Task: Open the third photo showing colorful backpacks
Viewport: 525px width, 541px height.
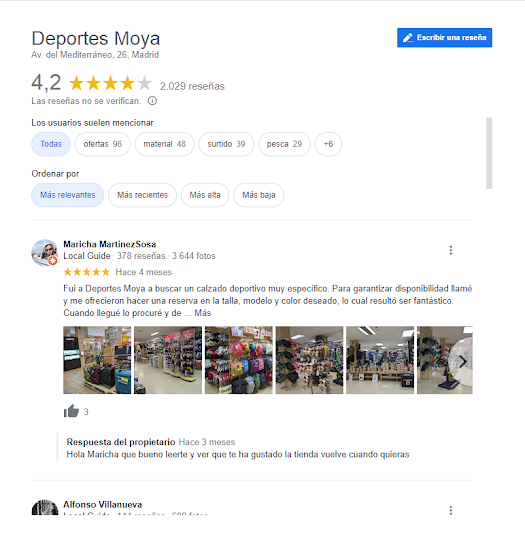Action: [239, 360]
